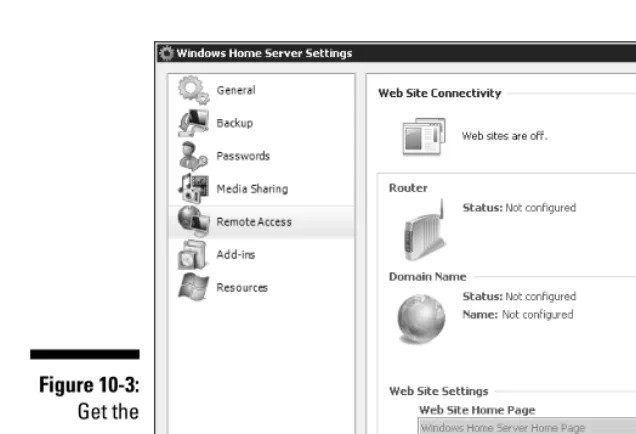Click the Domain Name globe icon
Viewport: 636px width, 434px height.
pos(421,319)
